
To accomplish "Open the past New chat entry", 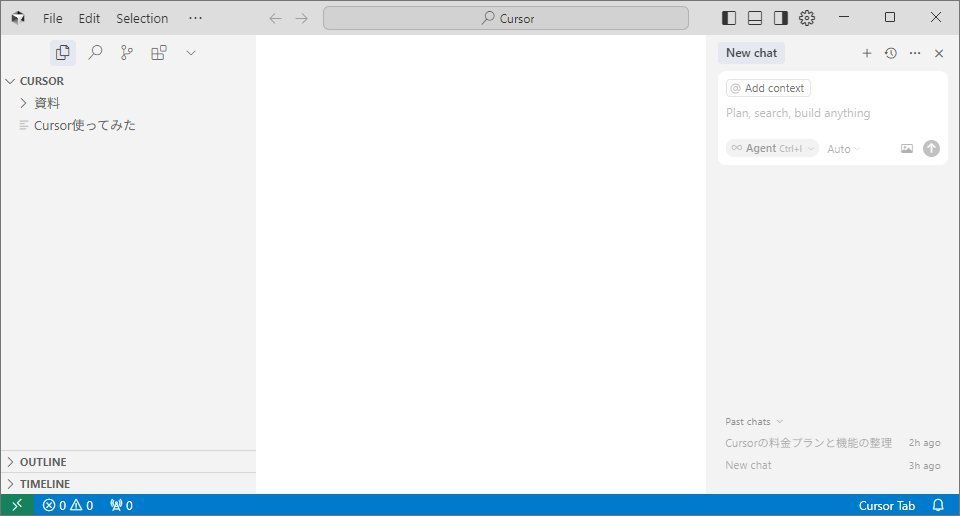I will pyautogui.click(x=833, y=465).
